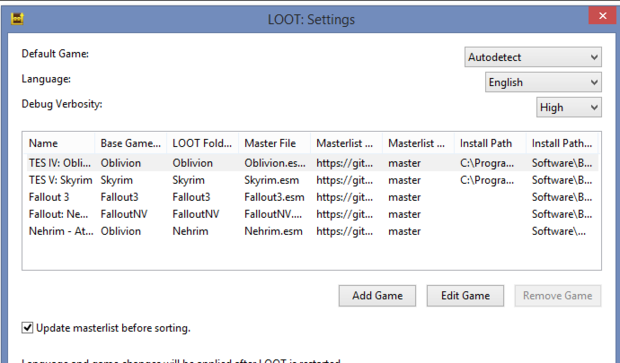Click the Oblivion.es... master file cell
This screenshot has height=363, width=620.
[x=275, y=163]
